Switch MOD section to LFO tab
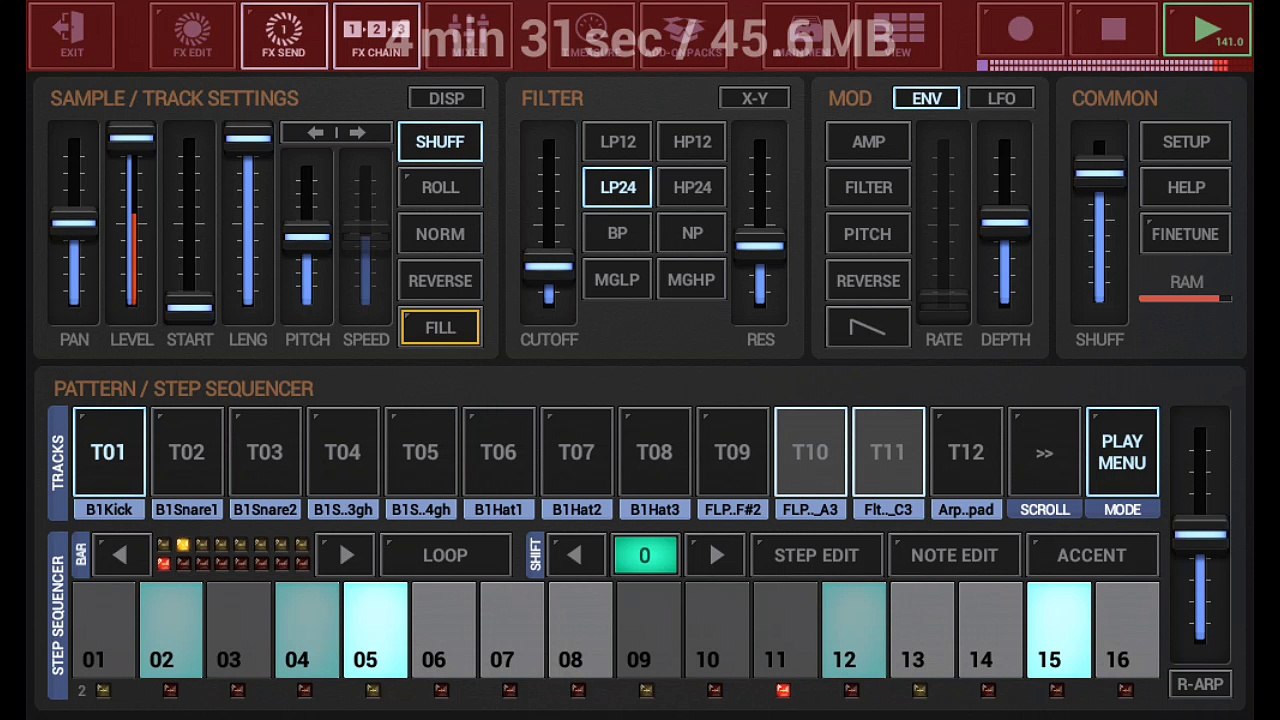Image resolution: width=1280 pixels, height=720 pixels. 1001,99
